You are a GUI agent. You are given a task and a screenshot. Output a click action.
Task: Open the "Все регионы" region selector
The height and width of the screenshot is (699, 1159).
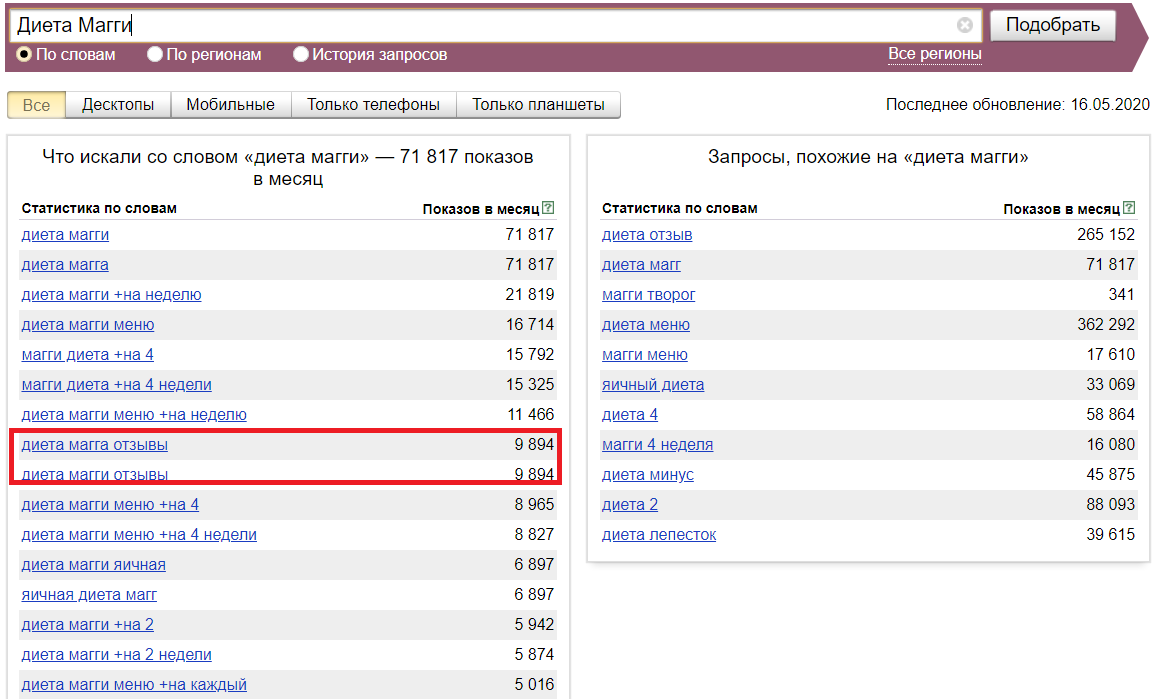coord(935,55)
